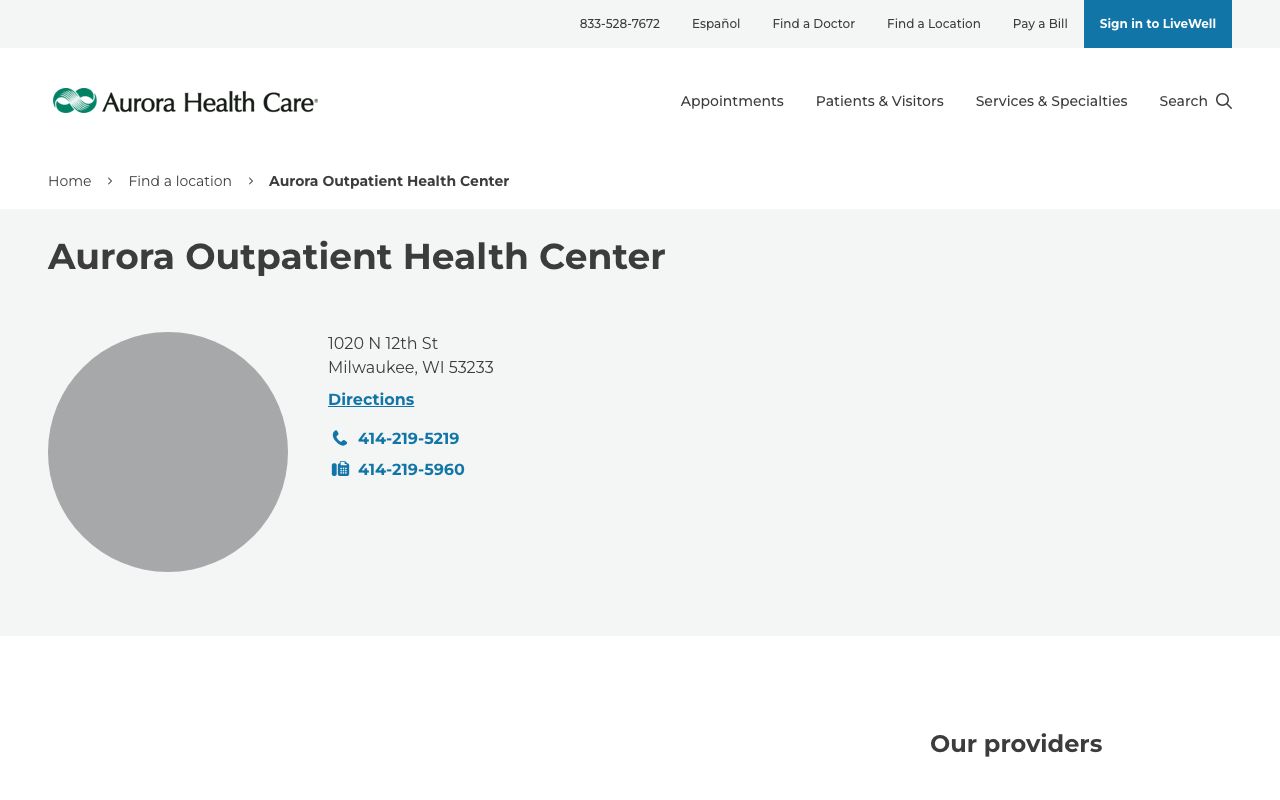Click the circular location image placeholder
1280x800 pixels.
tap(168, 452)
